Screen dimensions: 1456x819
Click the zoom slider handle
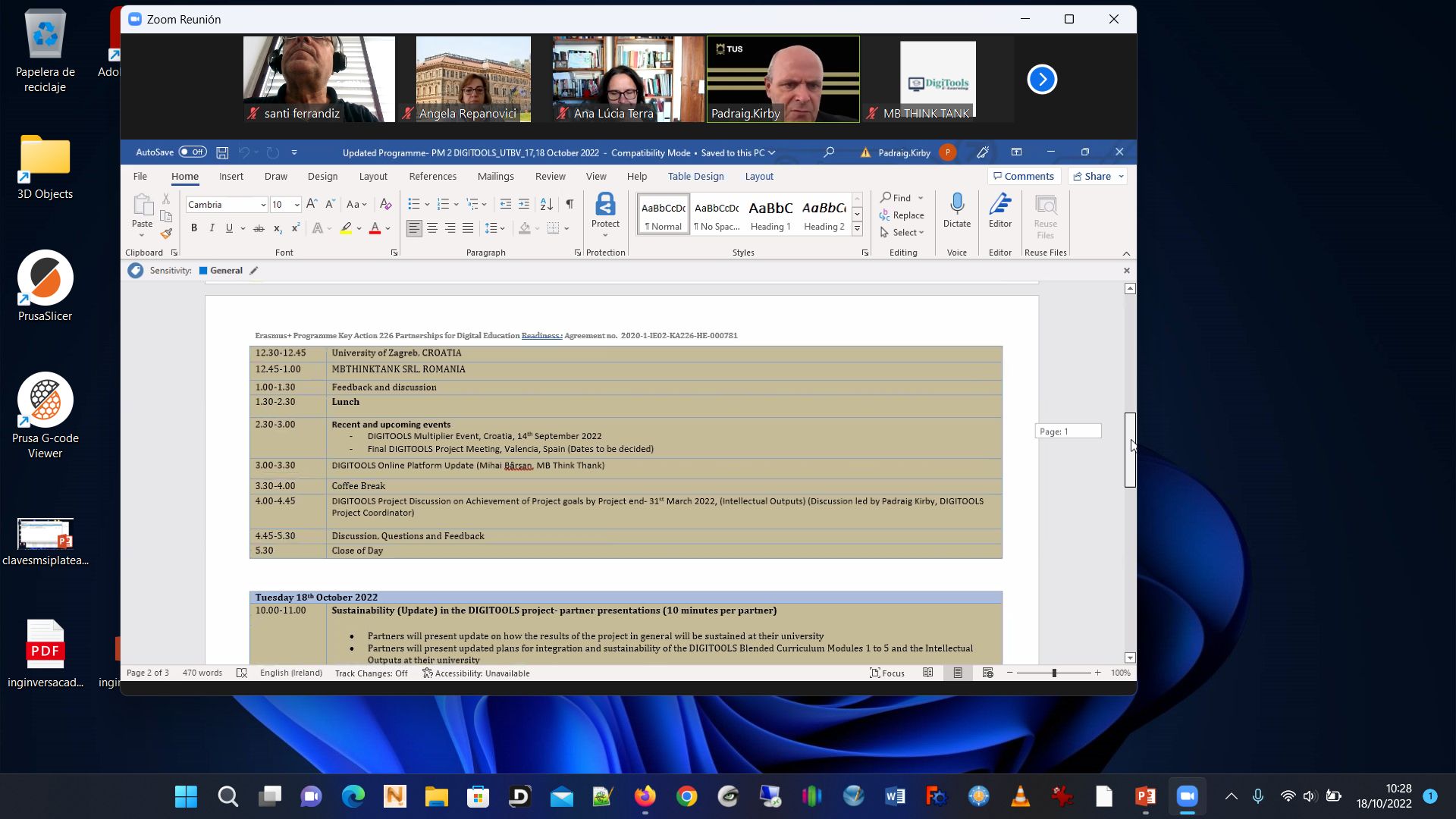[x=1054, y=673]
